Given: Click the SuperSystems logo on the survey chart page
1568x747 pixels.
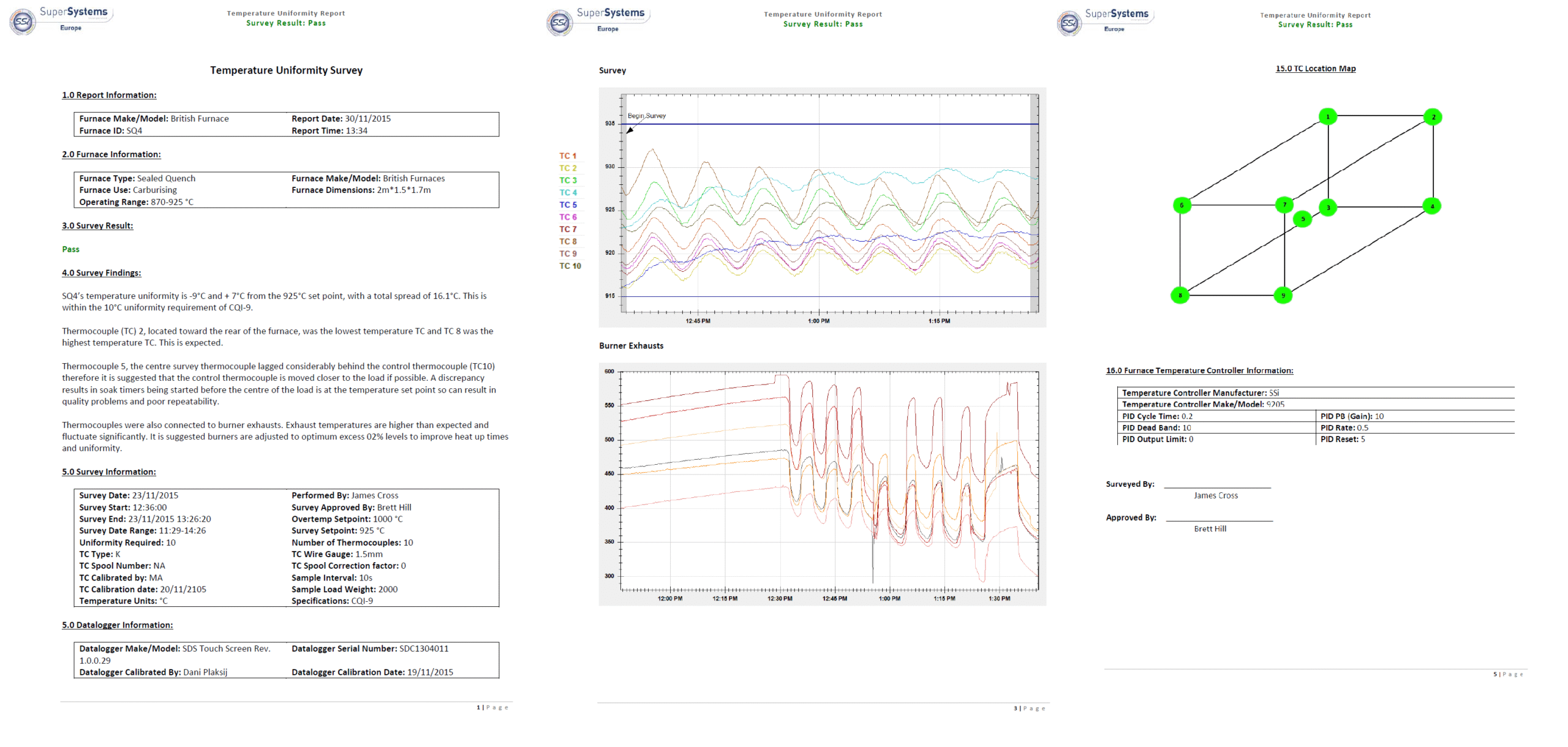Looking at the screenshot, I should point(598,21).
